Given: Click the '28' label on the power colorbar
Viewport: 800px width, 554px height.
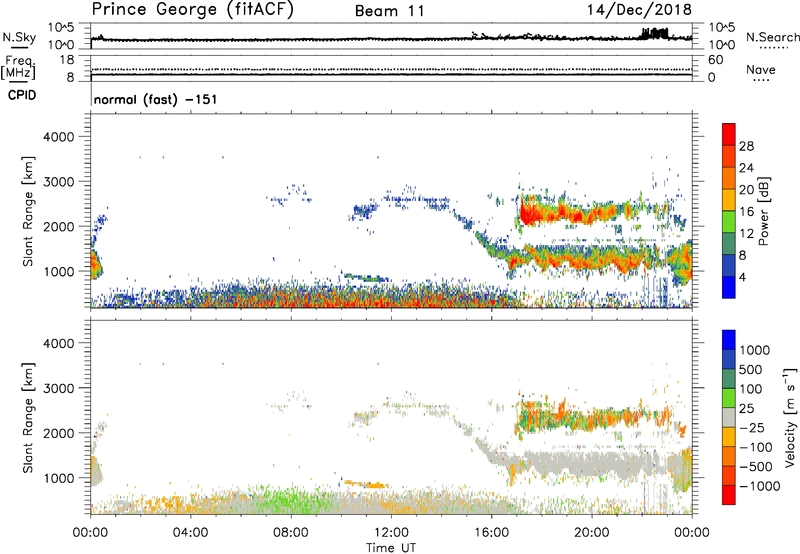Looking at the screenshot, I should (746, 146).
